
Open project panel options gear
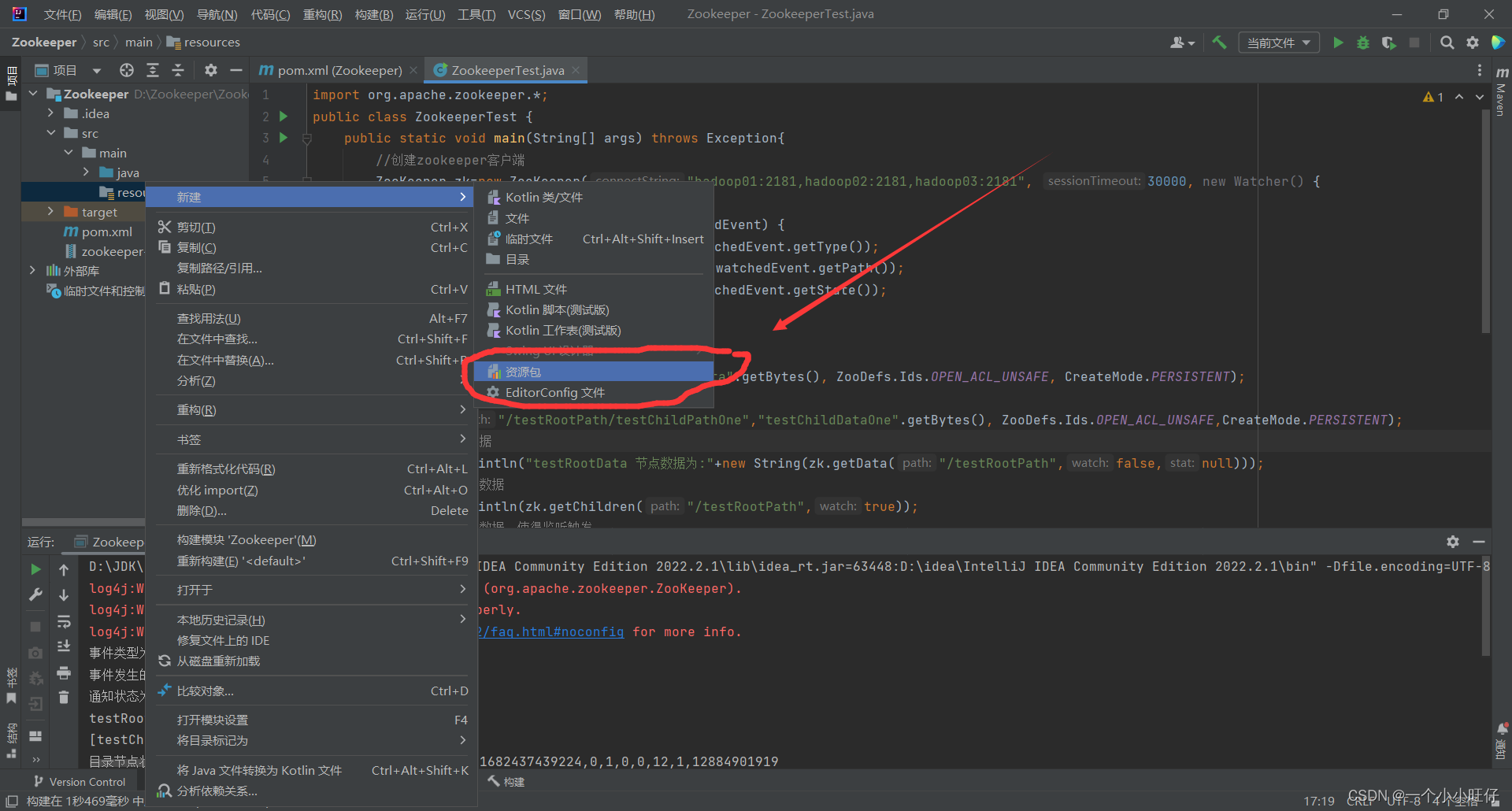coord(210,70)
